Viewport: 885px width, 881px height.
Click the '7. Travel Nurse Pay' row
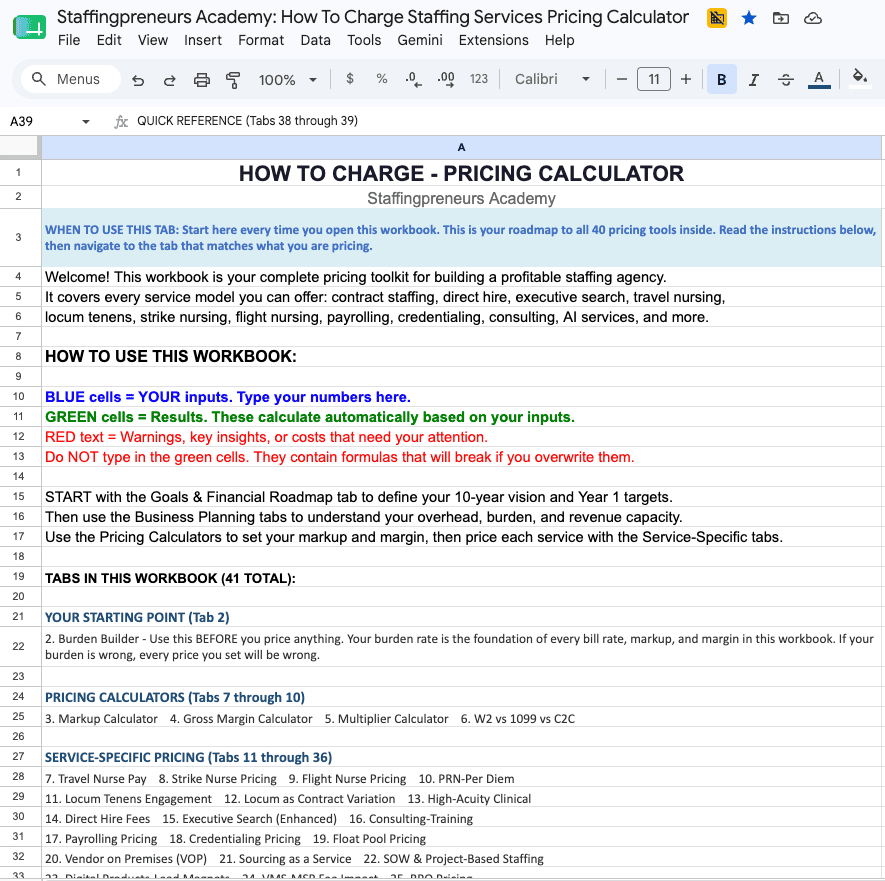[x=461, y=778]
